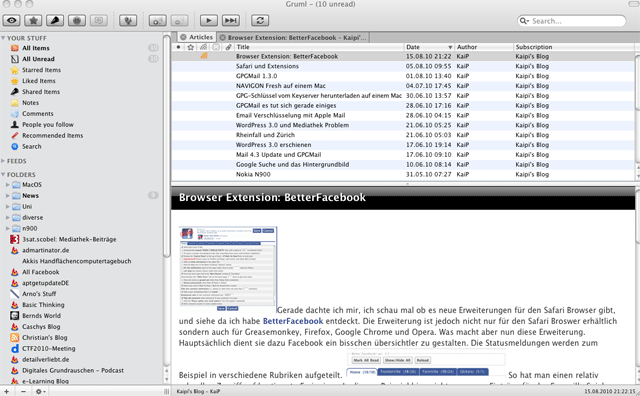
Task: Sort by unread dot column header
Action: (x=178, y=47)
